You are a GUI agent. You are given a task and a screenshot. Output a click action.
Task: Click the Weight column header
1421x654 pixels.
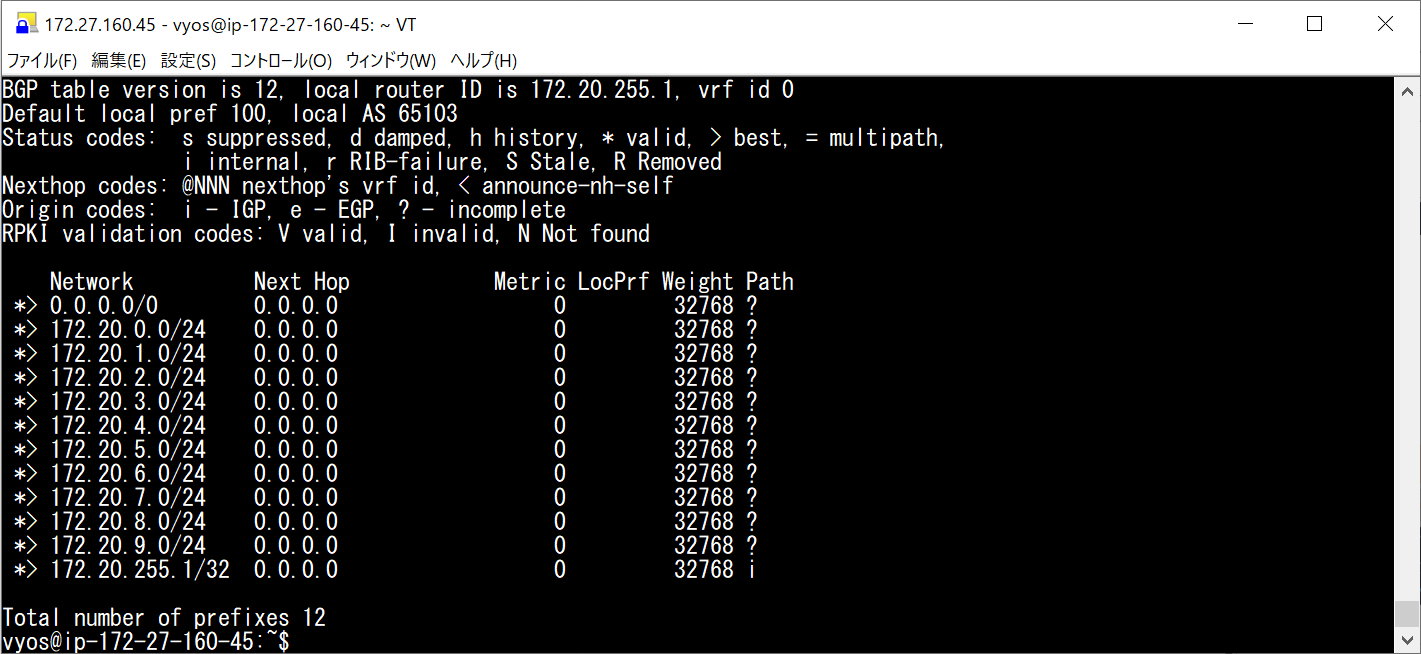pos(698,282)
